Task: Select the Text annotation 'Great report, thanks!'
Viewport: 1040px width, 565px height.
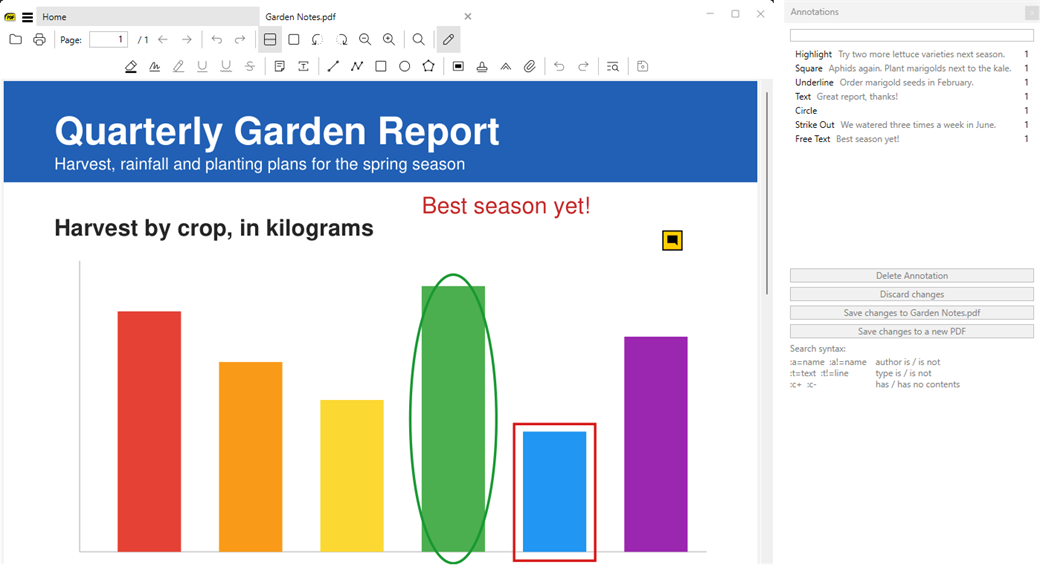Action: pos(911,97)
